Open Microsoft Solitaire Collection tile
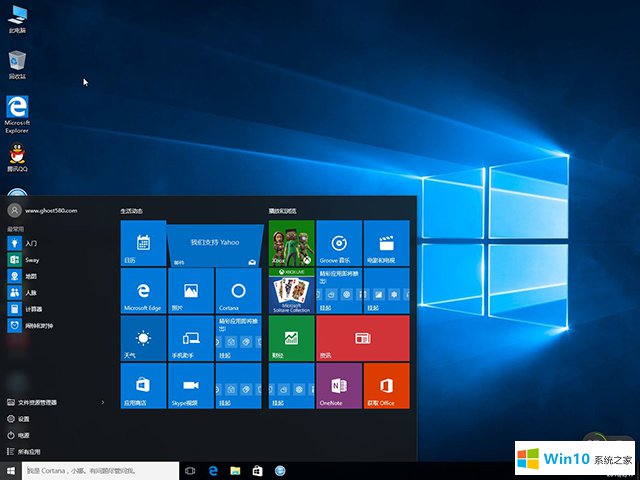Viewport: 640px width, 480px height. coord(291,291)
